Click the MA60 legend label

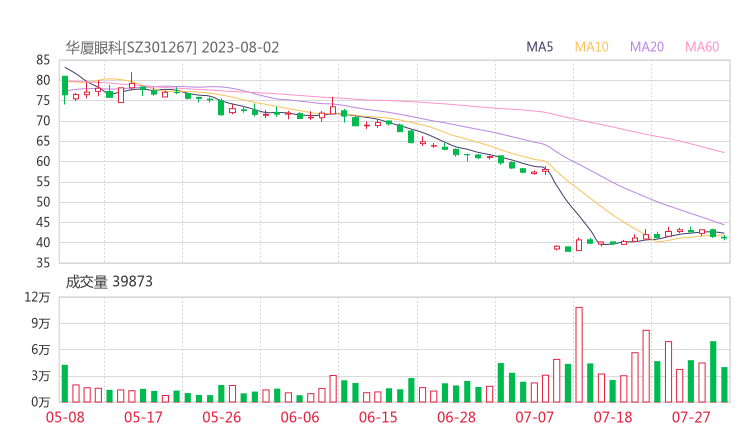coord(702,47)
